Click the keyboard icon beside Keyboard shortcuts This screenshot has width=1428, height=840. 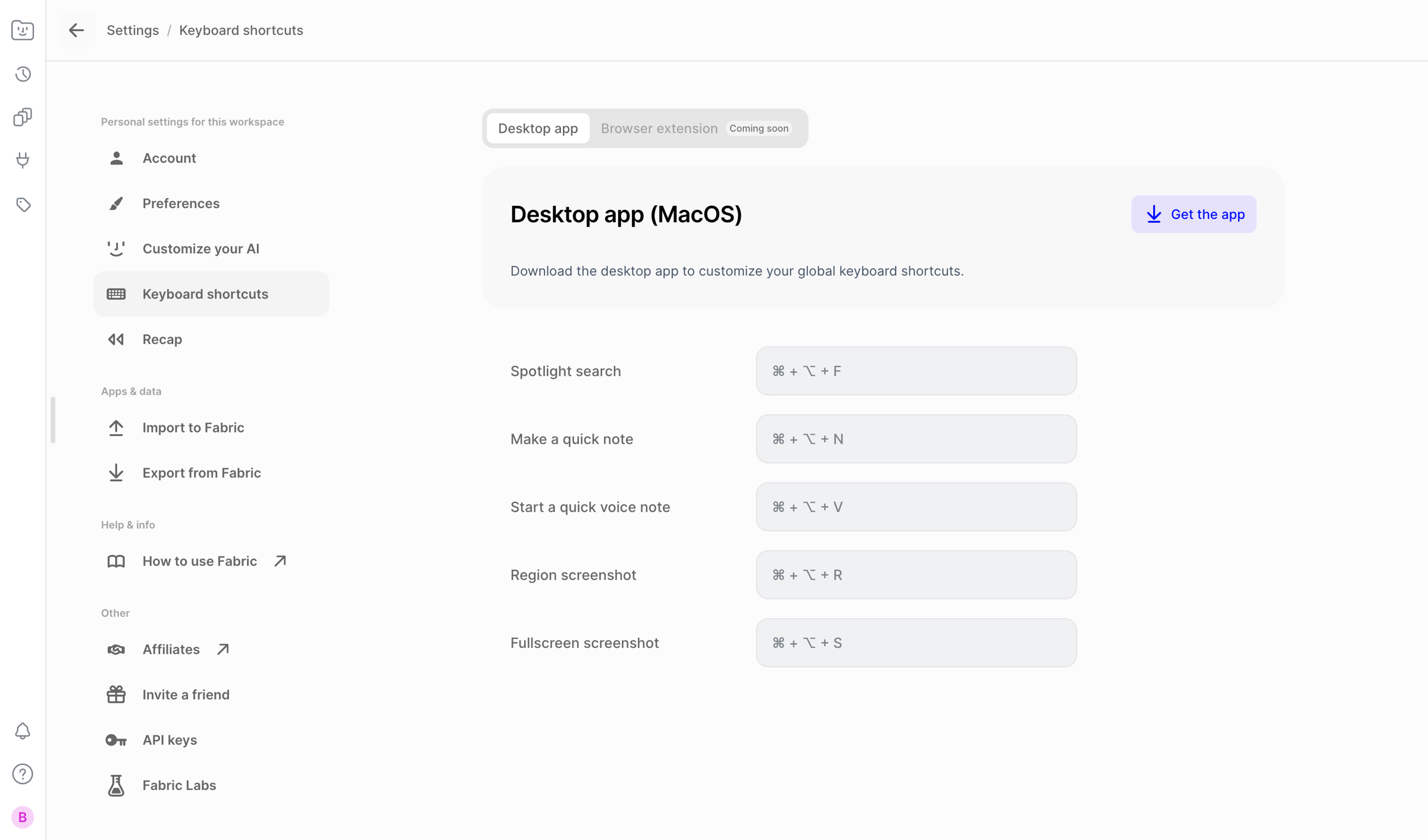(116, 294)
